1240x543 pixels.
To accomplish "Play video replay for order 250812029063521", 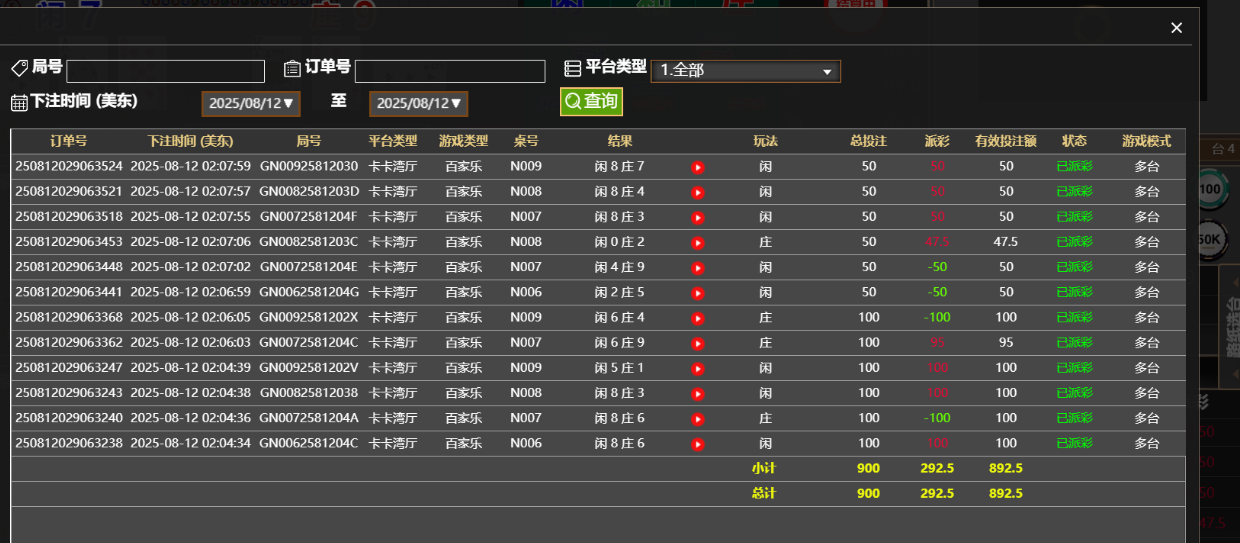I will (698, 192).
